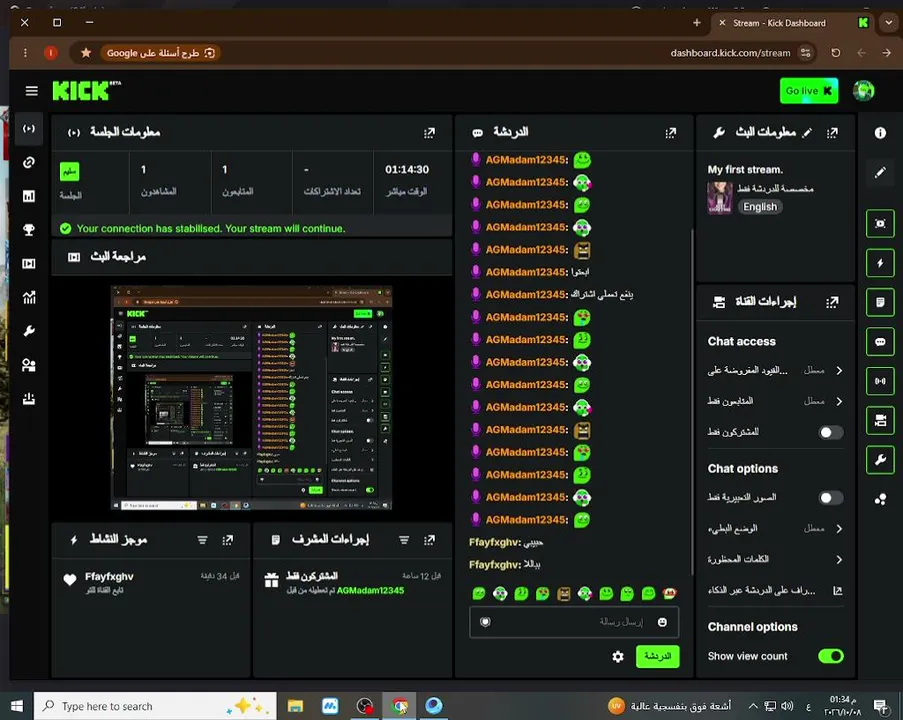903x720 pixels.
Task: Expand the account restrictions chat access row
Action: coord(775,370)
